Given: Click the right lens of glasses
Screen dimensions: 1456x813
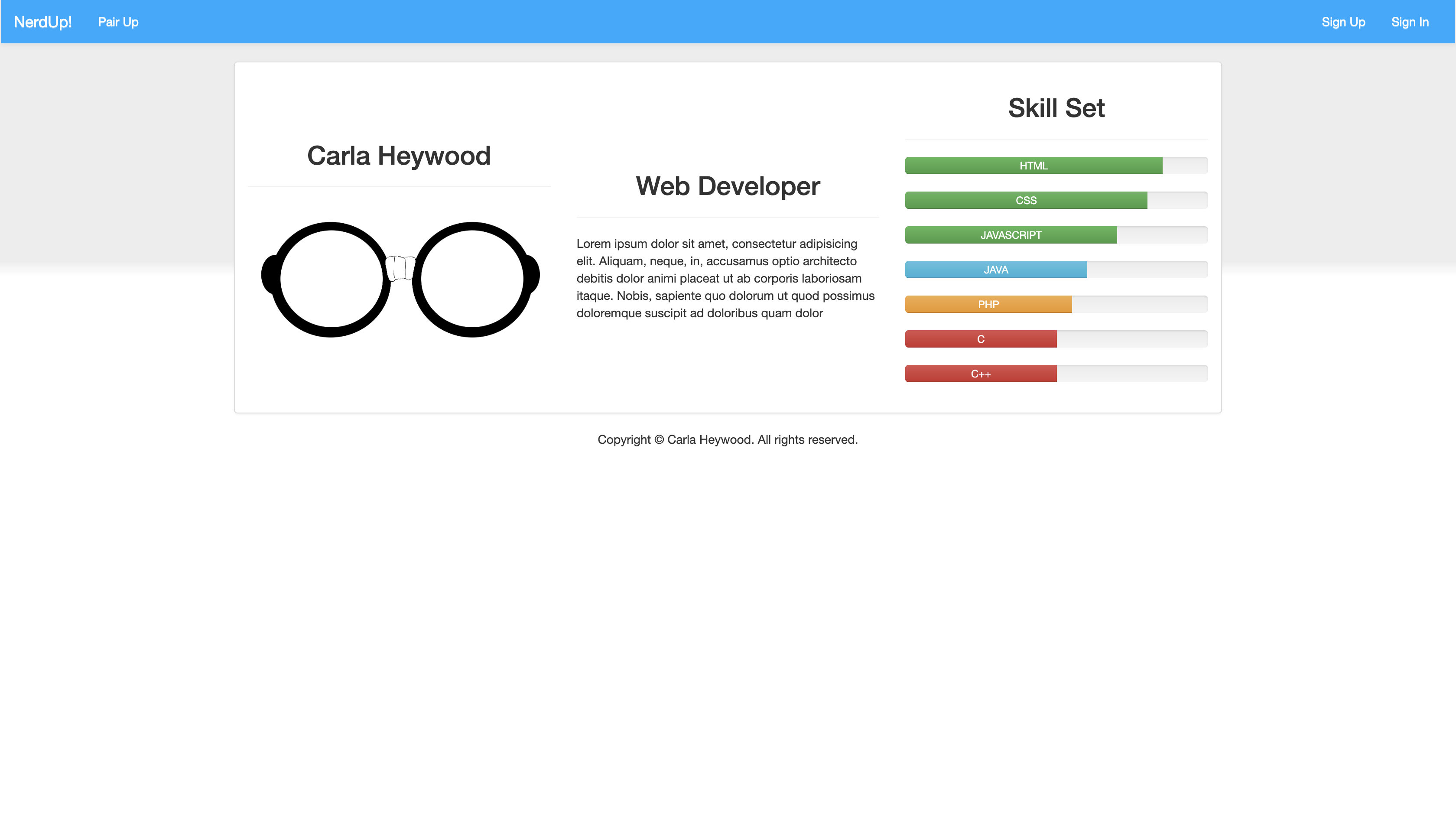Looking at the screenshot, I should 471,279.
